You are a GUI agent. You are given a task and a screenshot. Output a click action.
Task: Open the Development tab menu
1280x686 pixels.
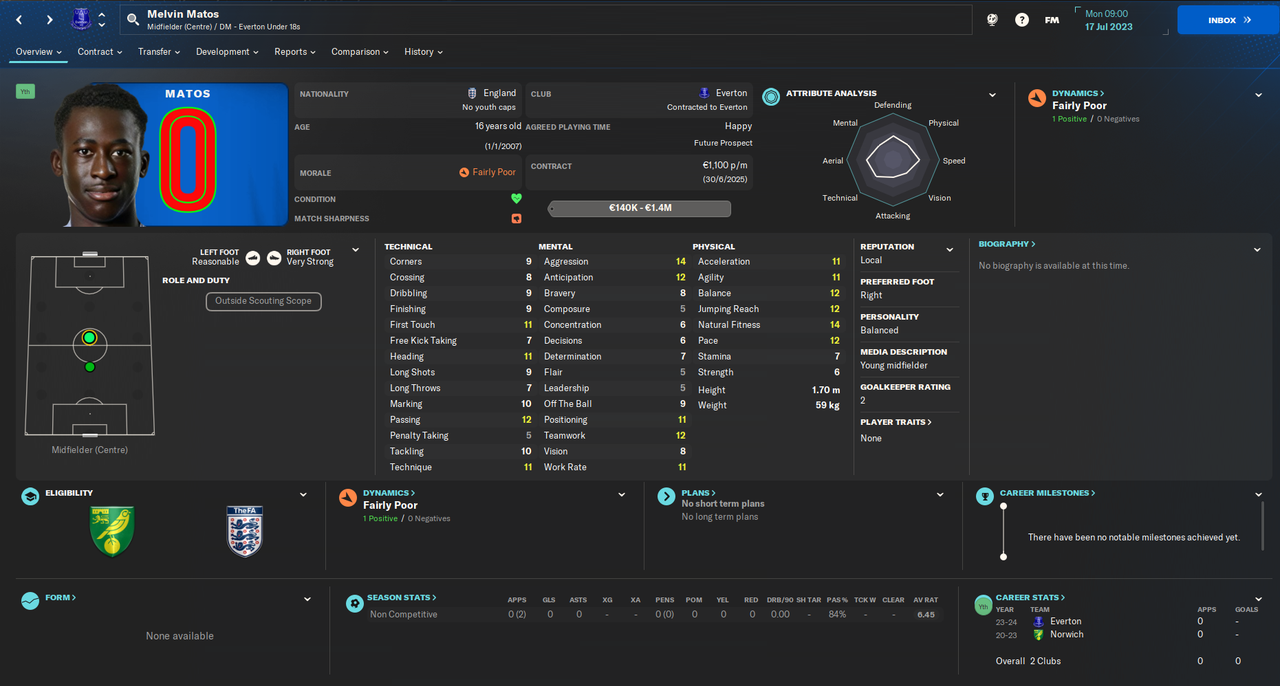point(227,52)
